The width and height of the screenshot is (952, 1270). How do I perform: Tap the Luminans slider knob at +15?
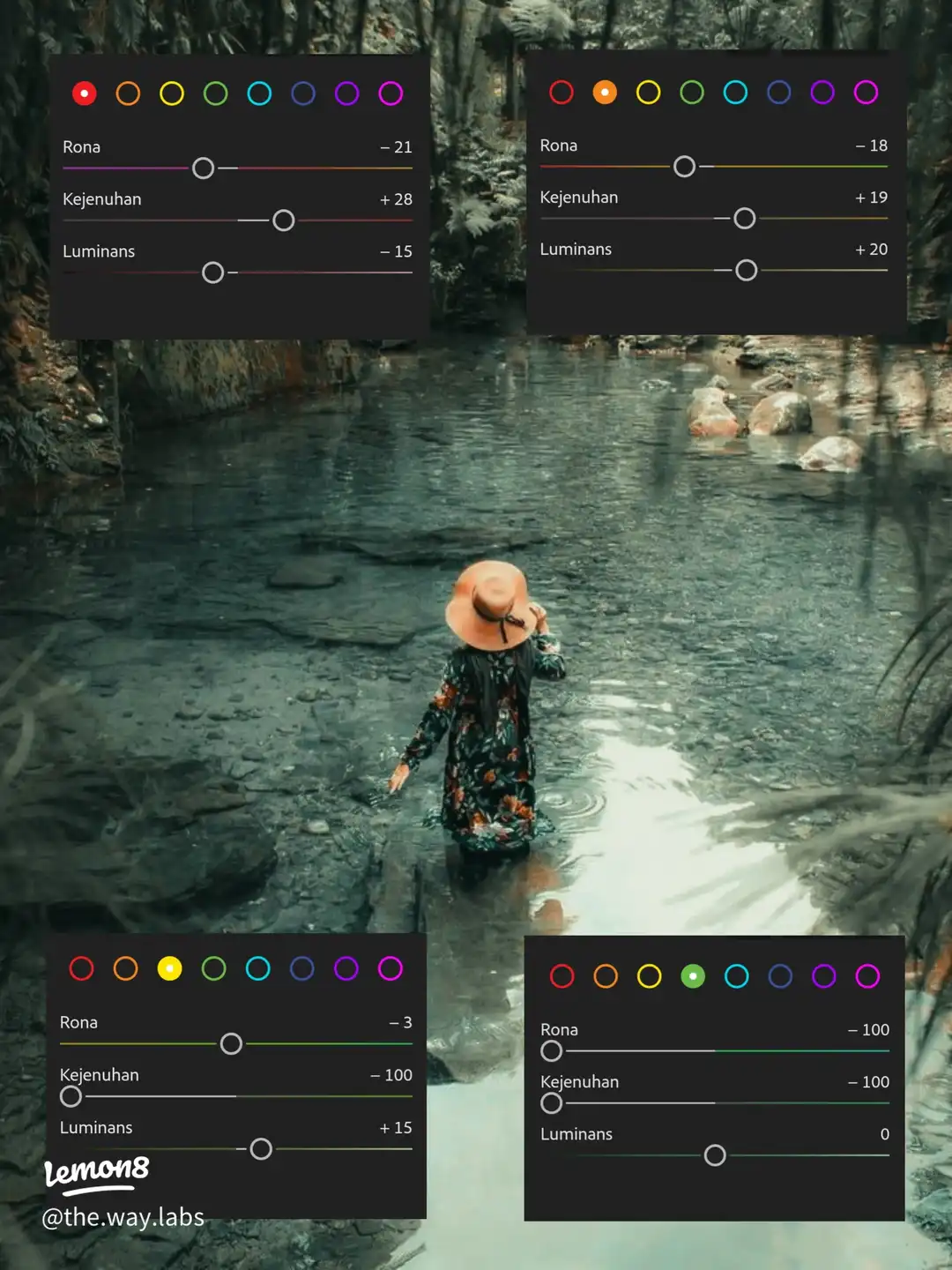[x=261, y=1149]
